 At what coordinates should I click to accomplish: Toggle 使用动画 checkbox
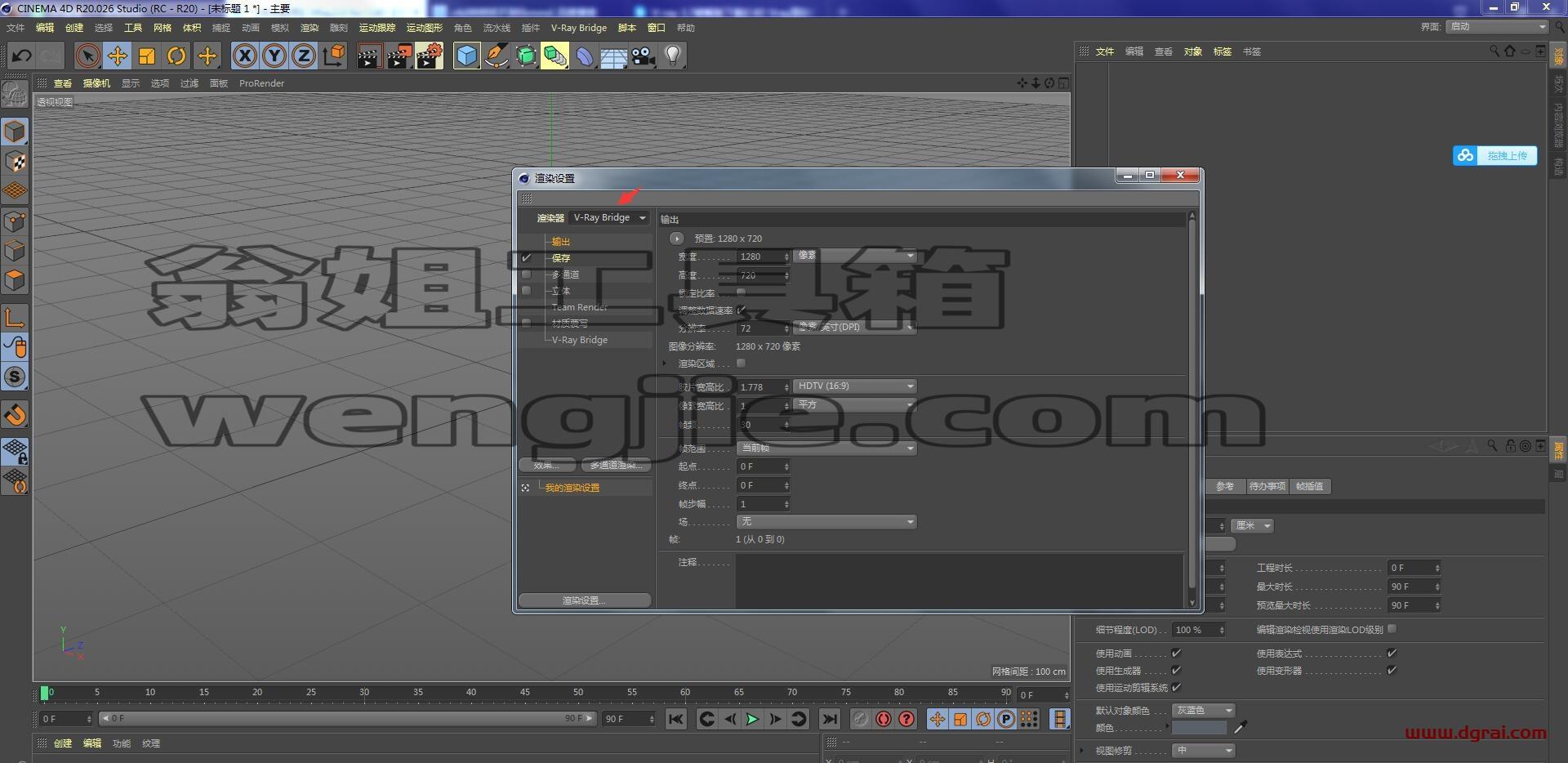tap(1177, 653)
